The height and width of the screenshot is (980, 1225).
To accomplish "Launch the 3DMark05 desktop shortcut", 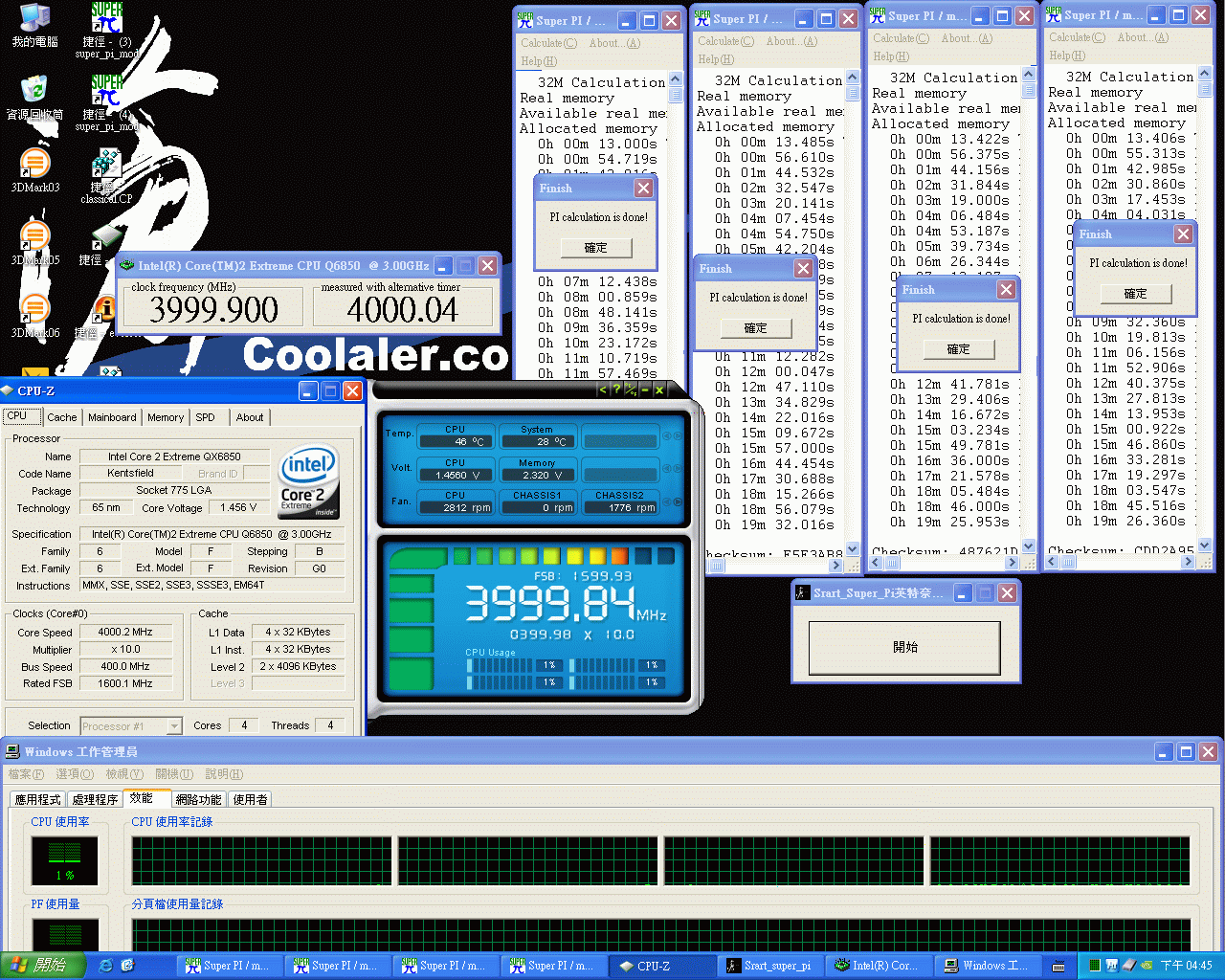I will [x=34, y=243].
